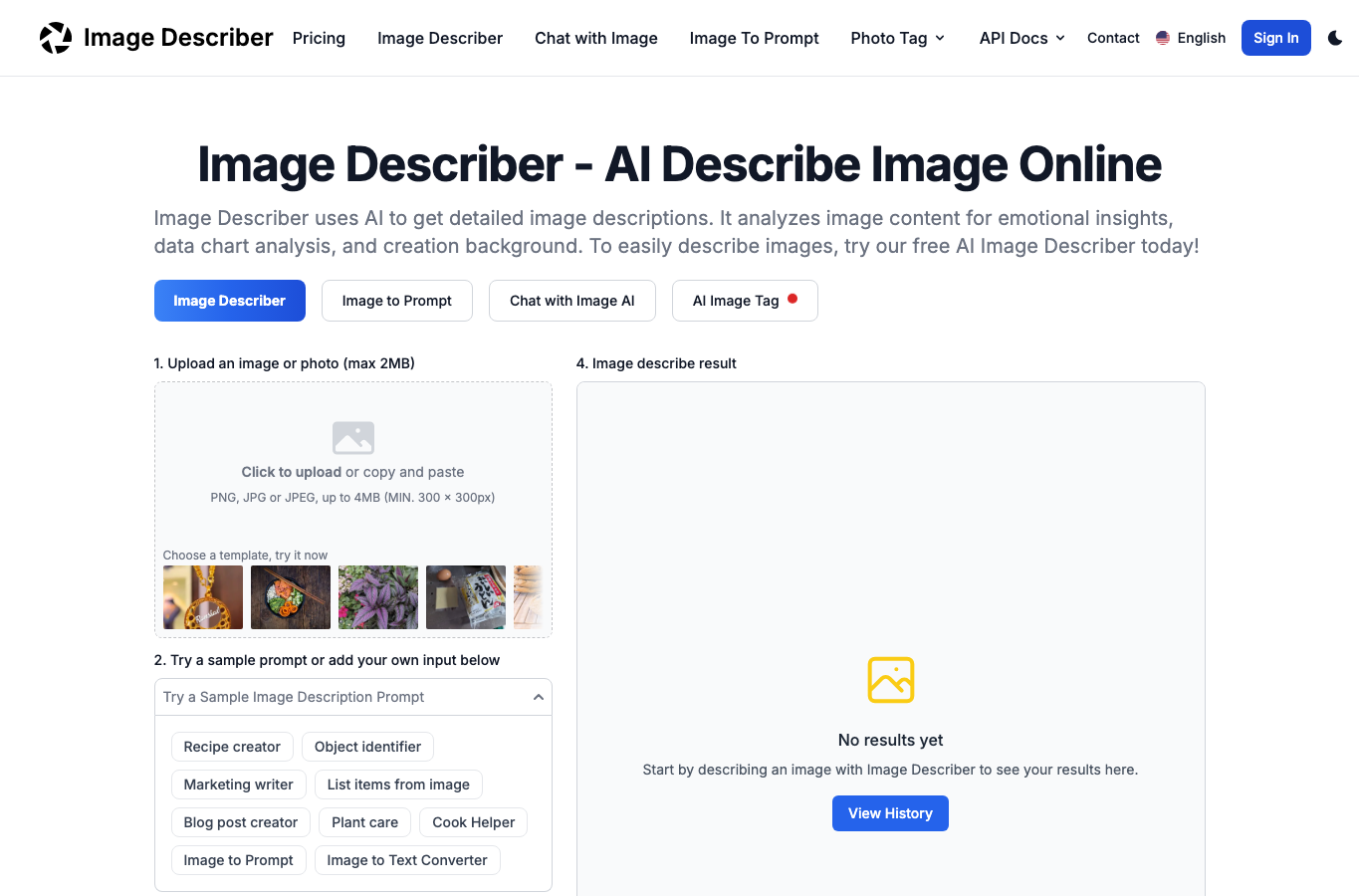The height and width of the screenshot is (896, 1359).
Task: Select the blue Image Describer tab
Action: click(230, 301)
